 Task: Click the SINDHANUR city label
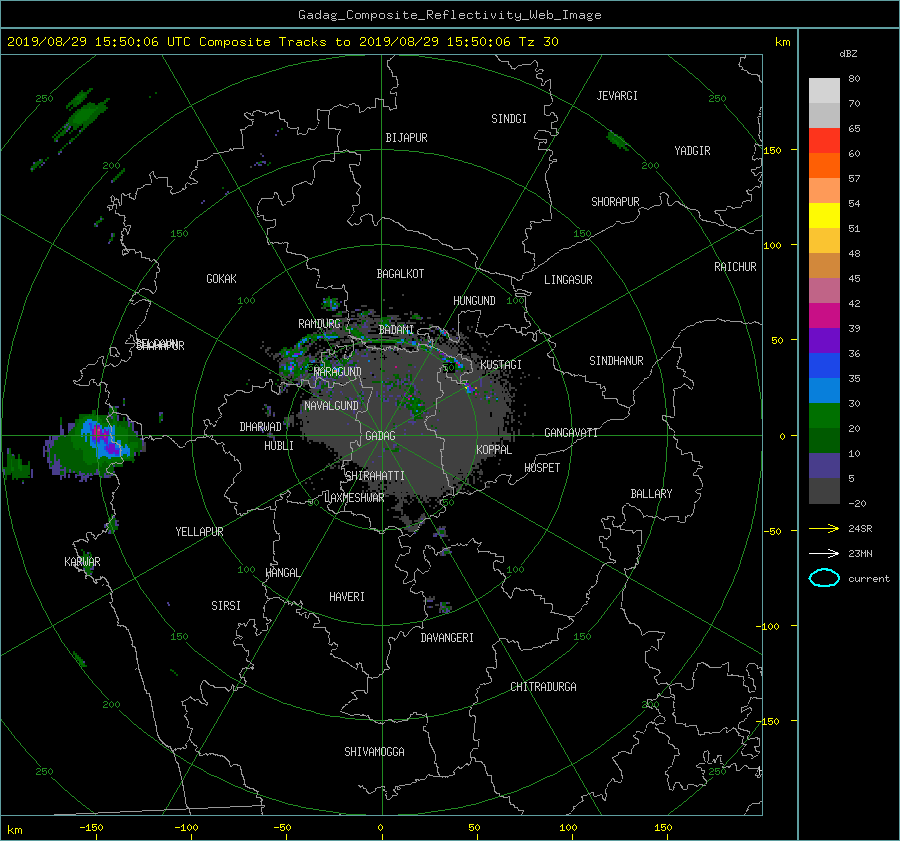pos(616,361)
